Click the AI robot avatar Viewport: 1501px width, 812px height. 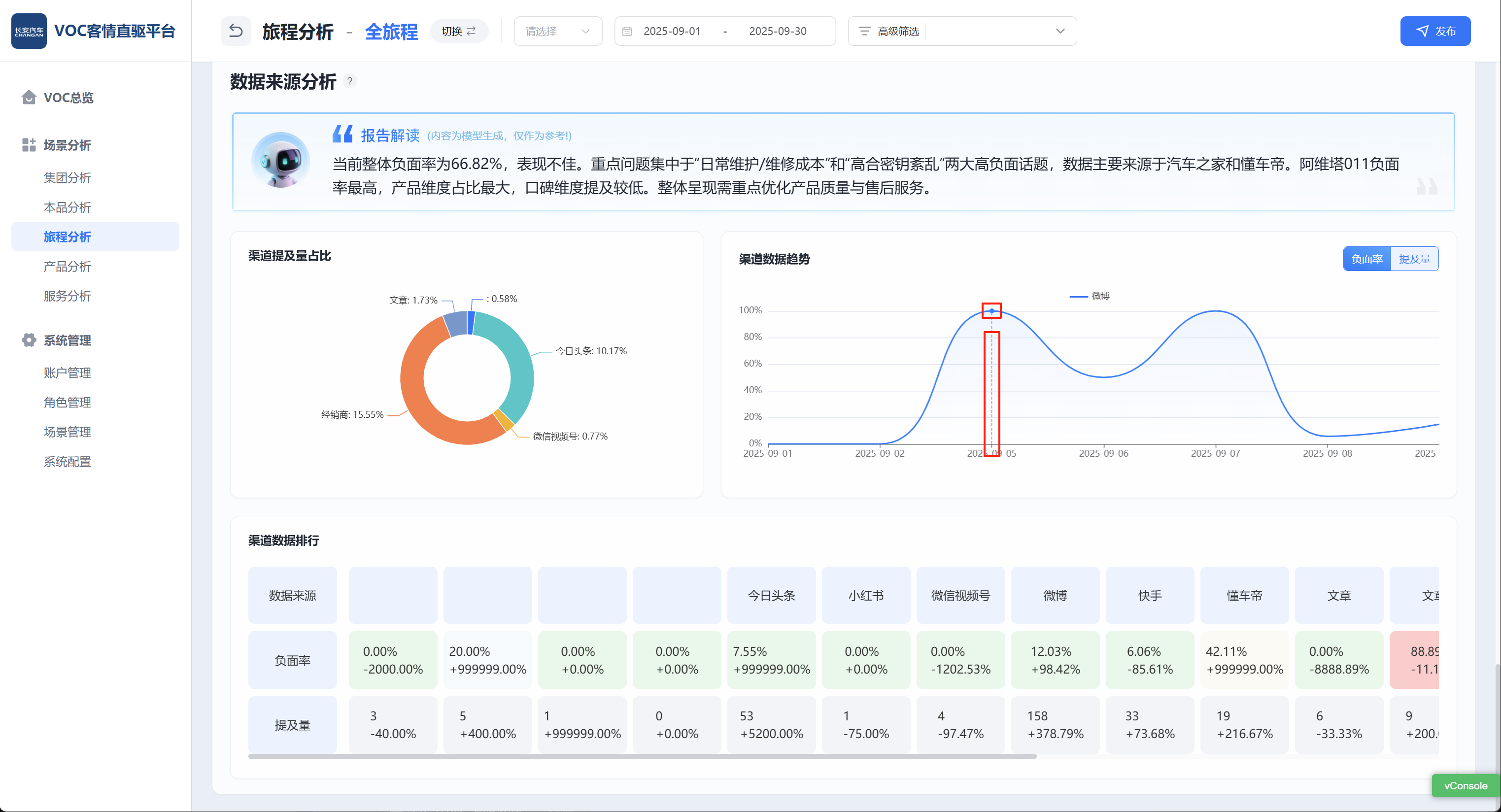pyautogui.click(x=280, y=160)
